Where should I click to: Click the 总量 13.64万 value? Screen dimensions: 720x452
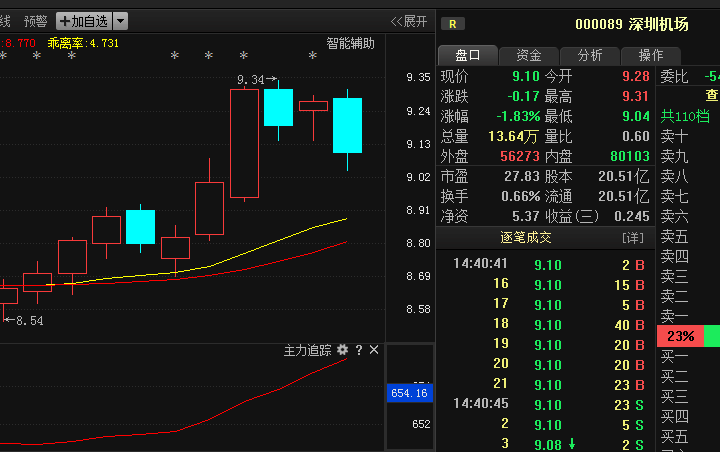point(513,136)
